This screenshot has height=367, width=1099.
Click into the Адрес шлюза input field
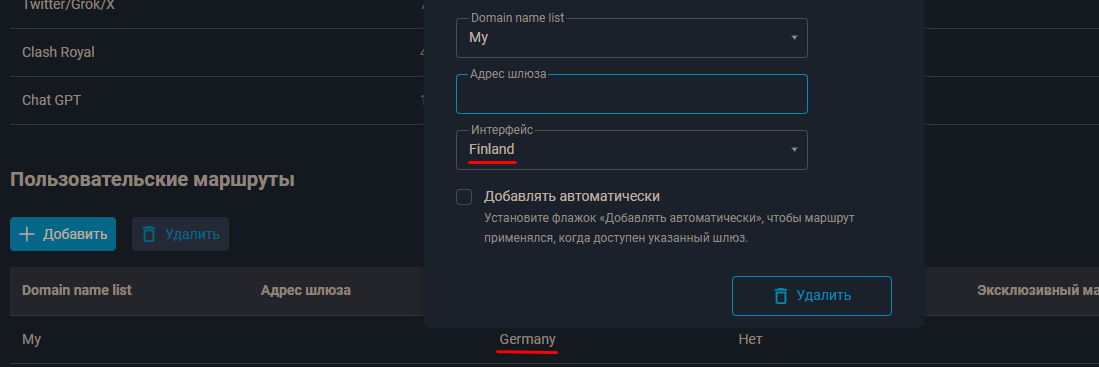(632, 94)
